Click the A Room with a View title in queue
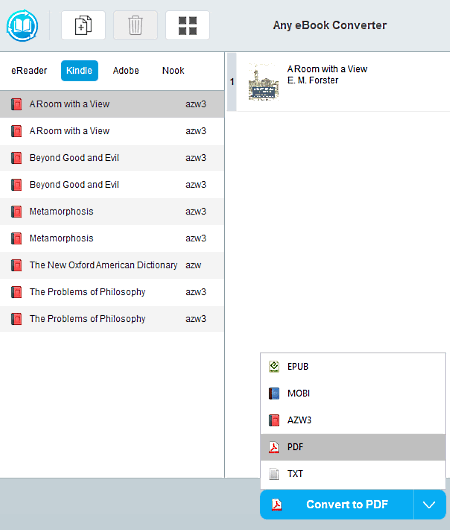Viewport: 450px width, 530px height. [x=327, y=69]
